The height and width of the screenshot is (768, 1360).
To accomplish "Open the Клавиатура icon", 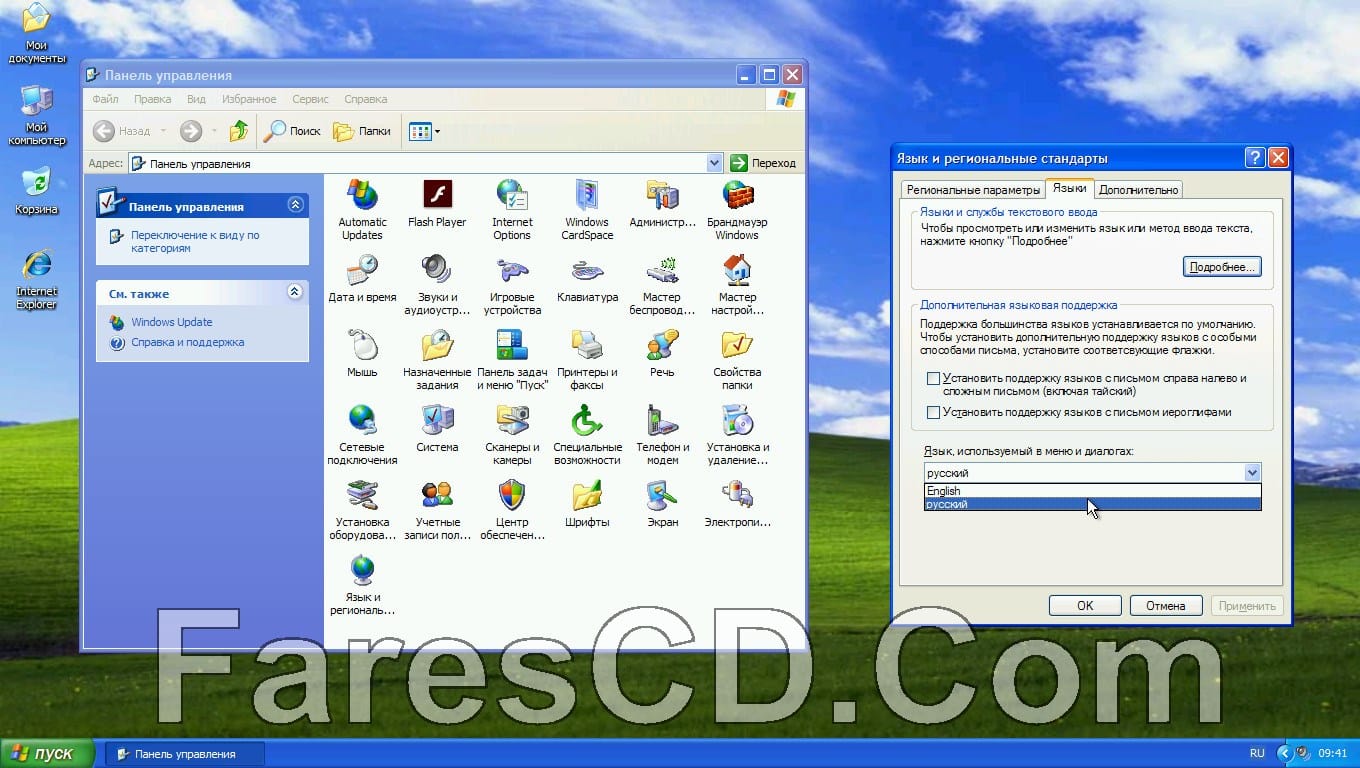I will [587, 278].
